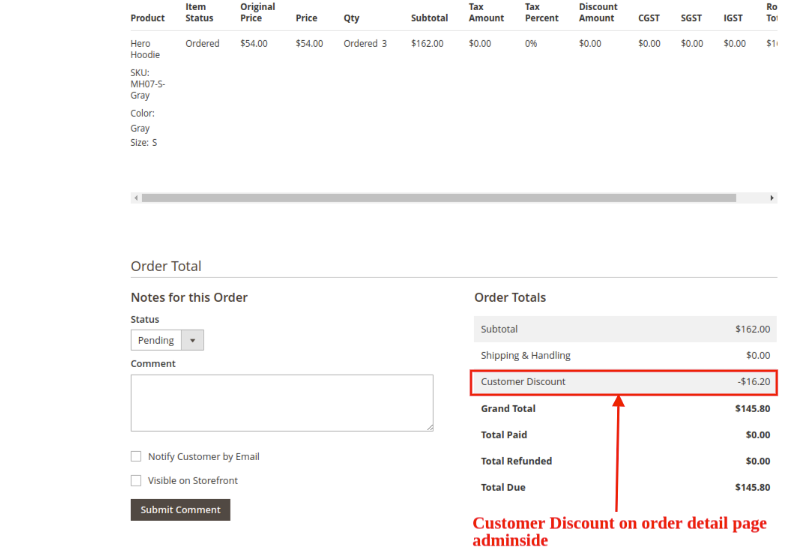Screen dimensions: 788x557
Task: Click the horizontal scrollbar's left arrow
Action: point(136,198)
